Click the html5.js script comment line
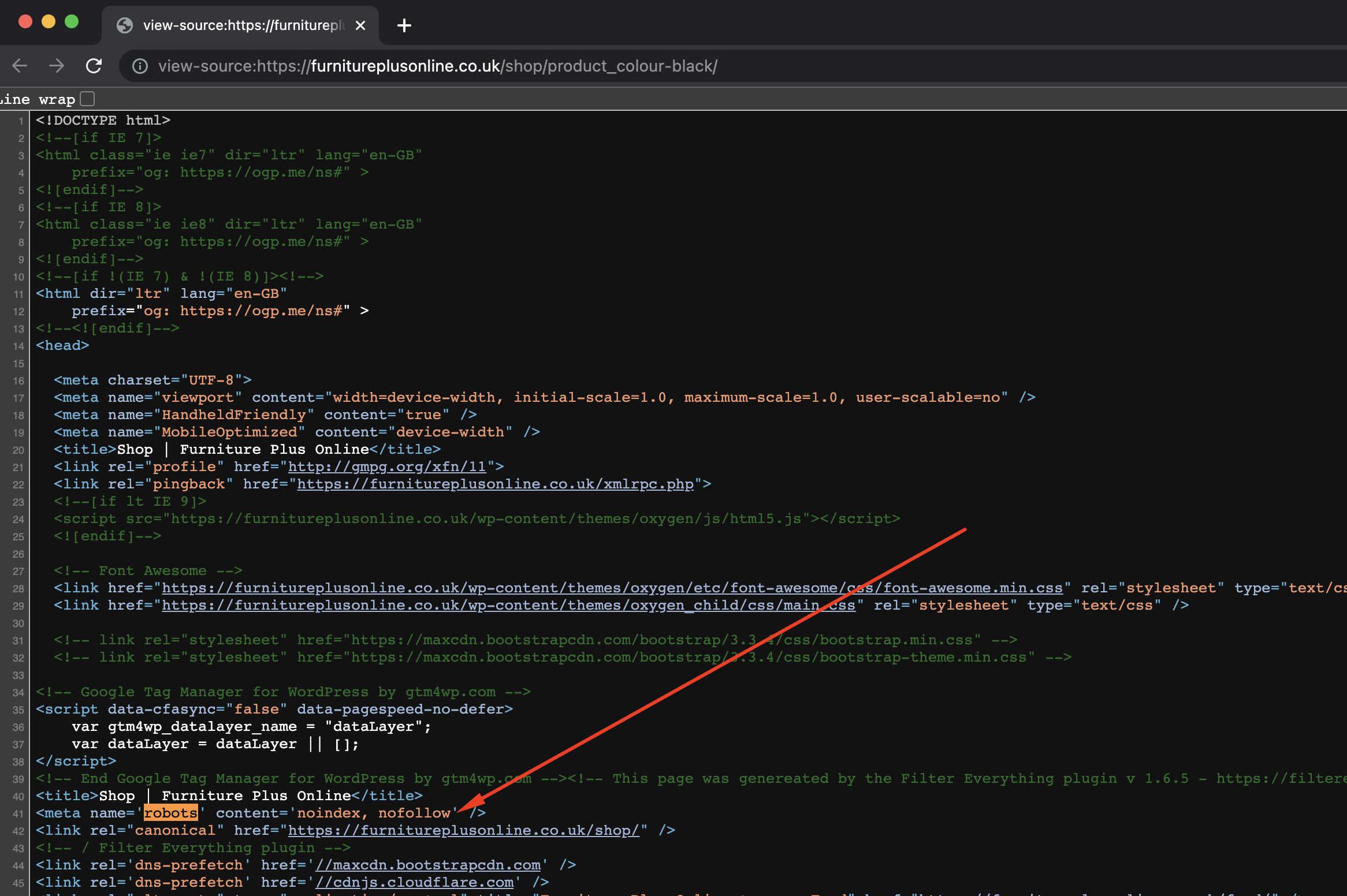This screenshot has height=896, width=1347. [x=477, y=518]
